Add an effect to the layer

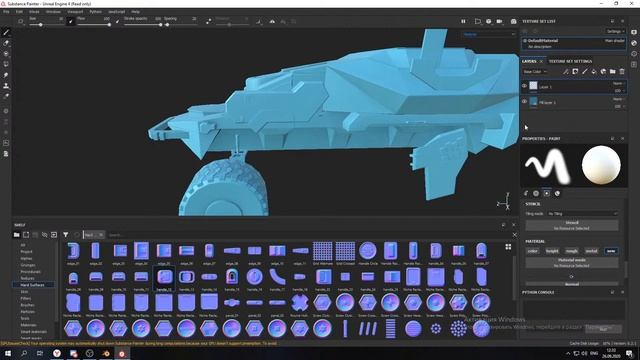pyautogui.click(x=566, y=71)
